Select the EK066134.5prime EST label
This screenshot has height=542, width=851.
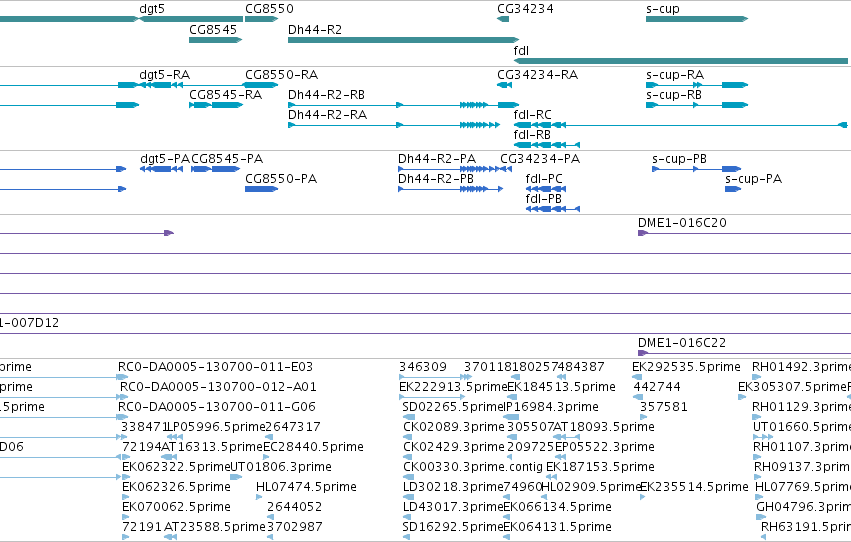tap(557, 507)
